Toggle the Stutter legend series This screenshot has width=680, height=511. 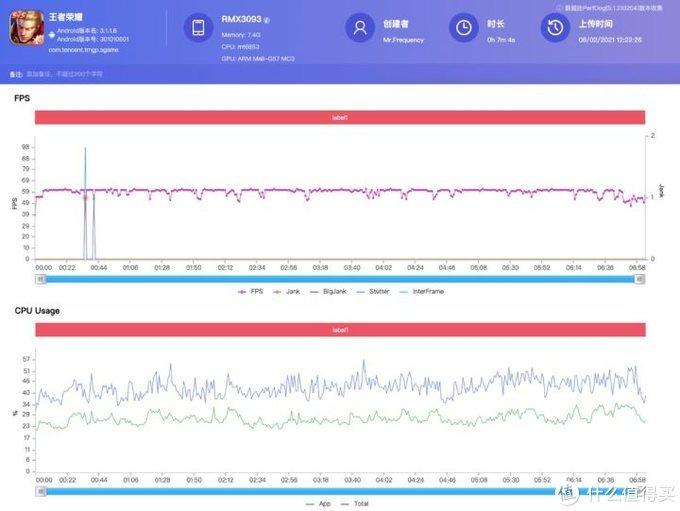click(x=373, y=292)
